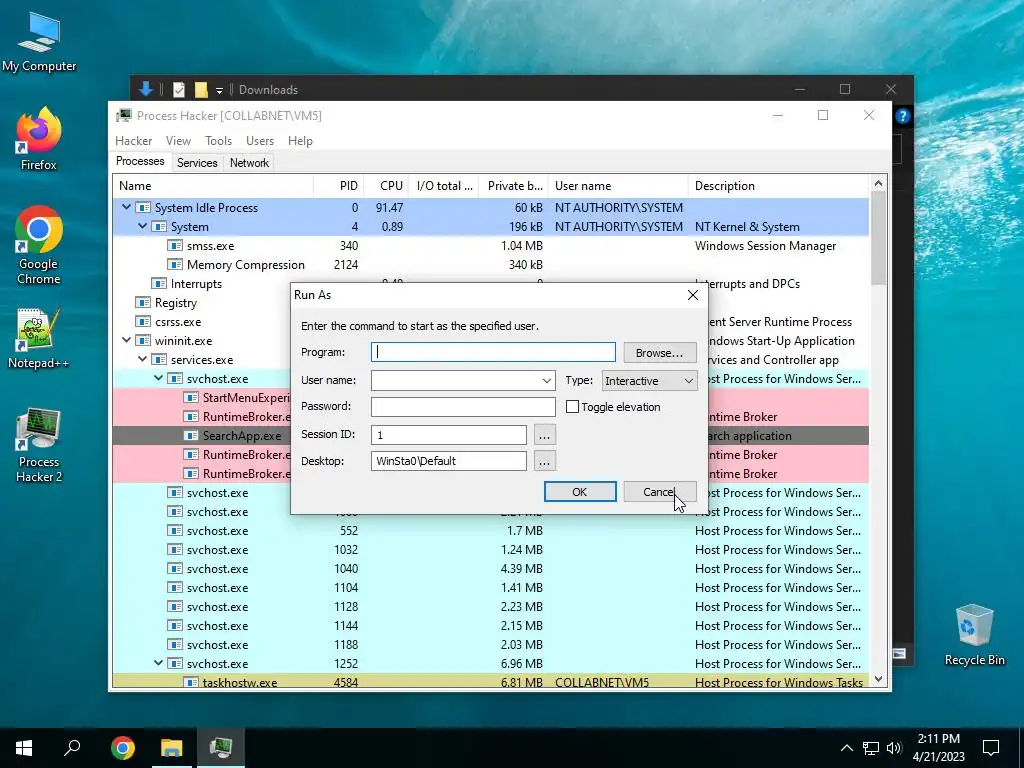Sort by the CPU column header
This screenshot has height=768, width=1024.
tap(386, 185)
